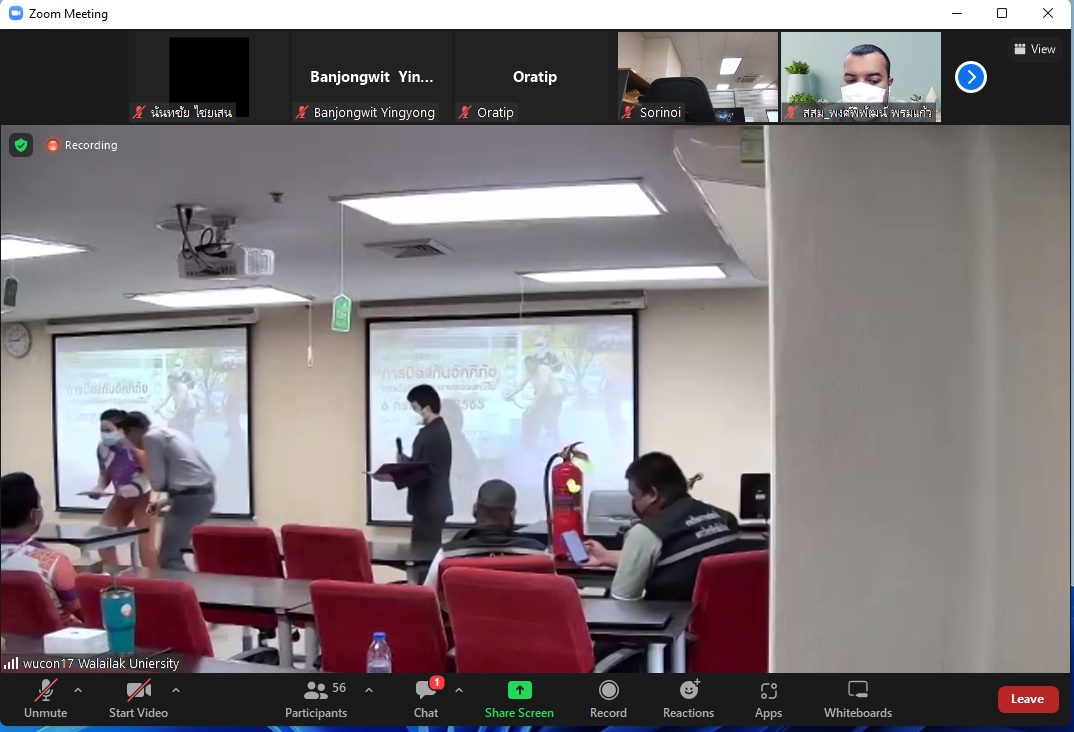The width and height of the screenshot is (1074, 732).
Task: Click the red Leave button
Action: pos(1027,699)
